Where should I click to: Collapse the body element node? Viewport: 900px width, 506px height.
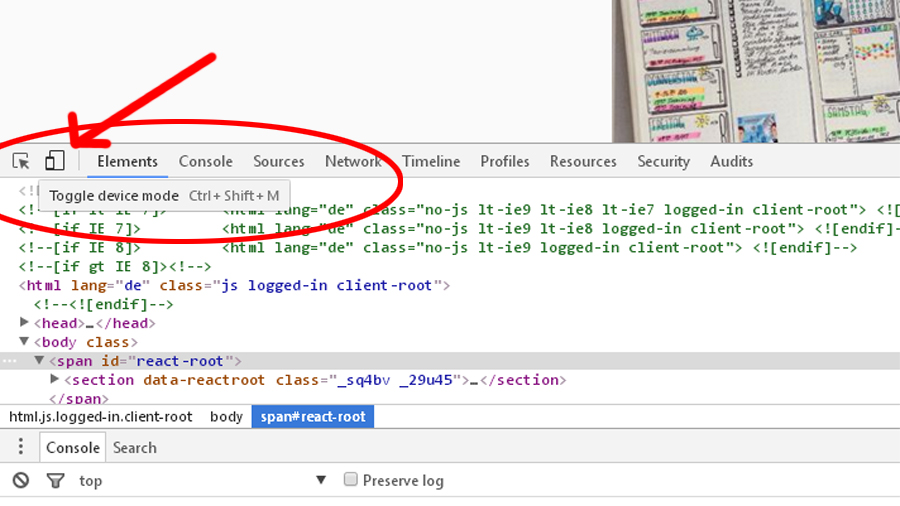point(24,341)
